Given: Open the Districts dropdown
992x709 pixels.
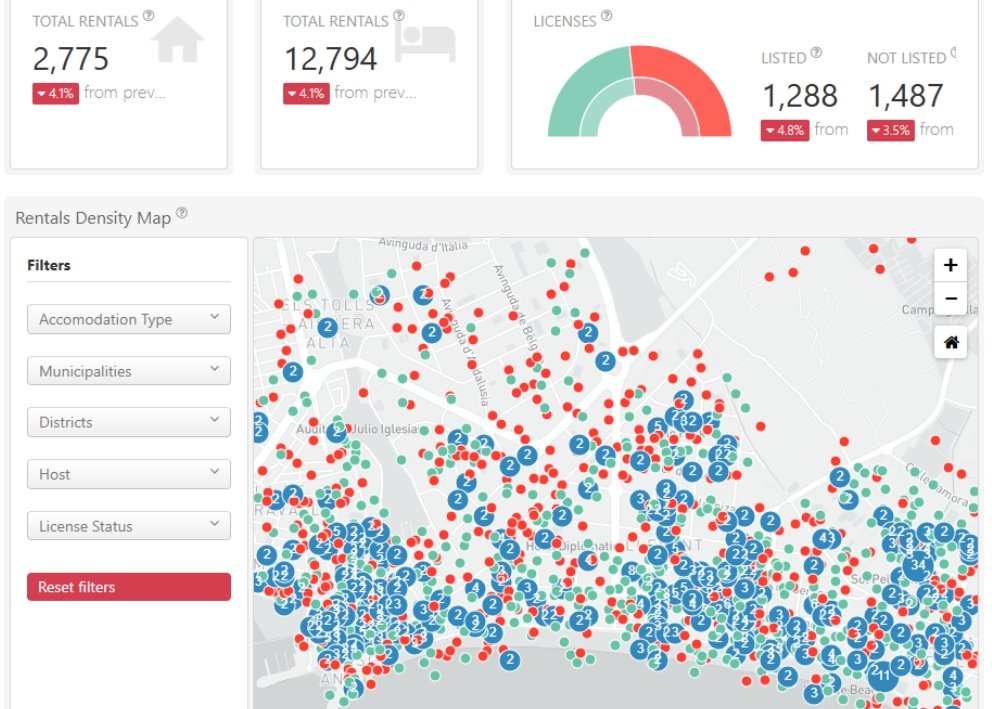Looking at the screenshot, I should [x=129, y=422].
